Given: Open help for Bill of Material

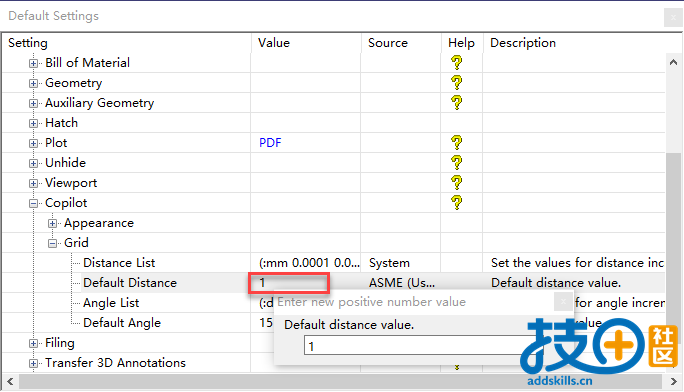Looking at the screenshot, I should point(456,63).
